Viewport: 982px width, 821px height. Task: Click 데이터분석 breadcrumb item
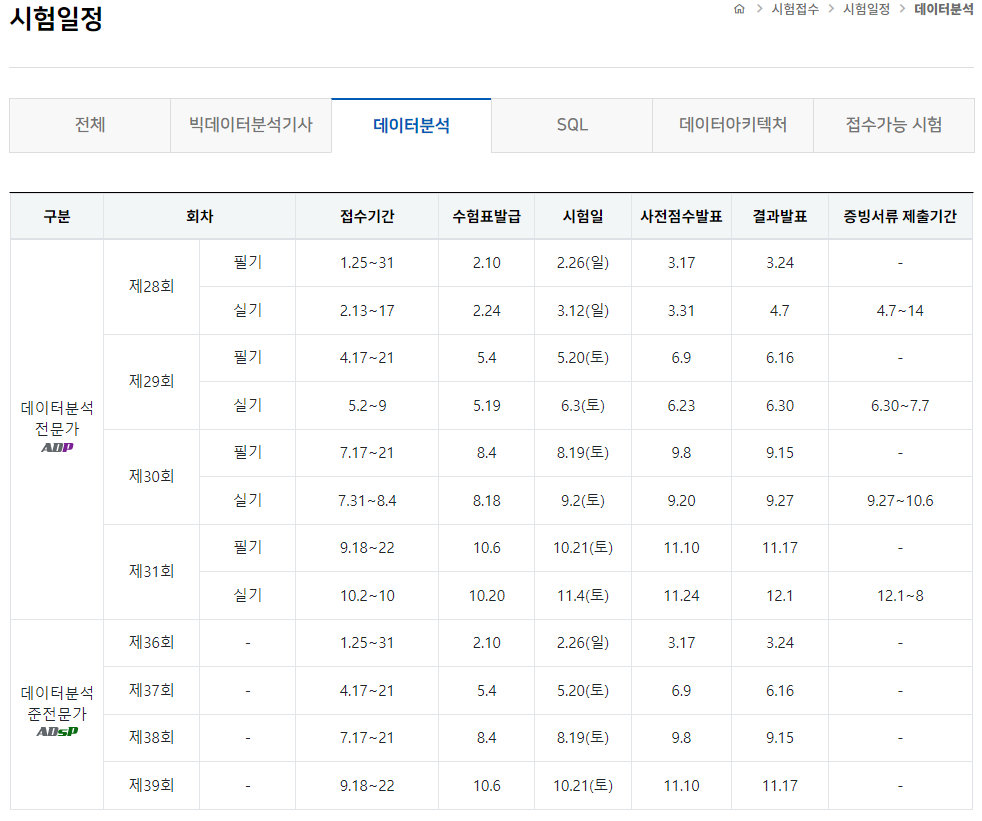[x=943, y=9]
